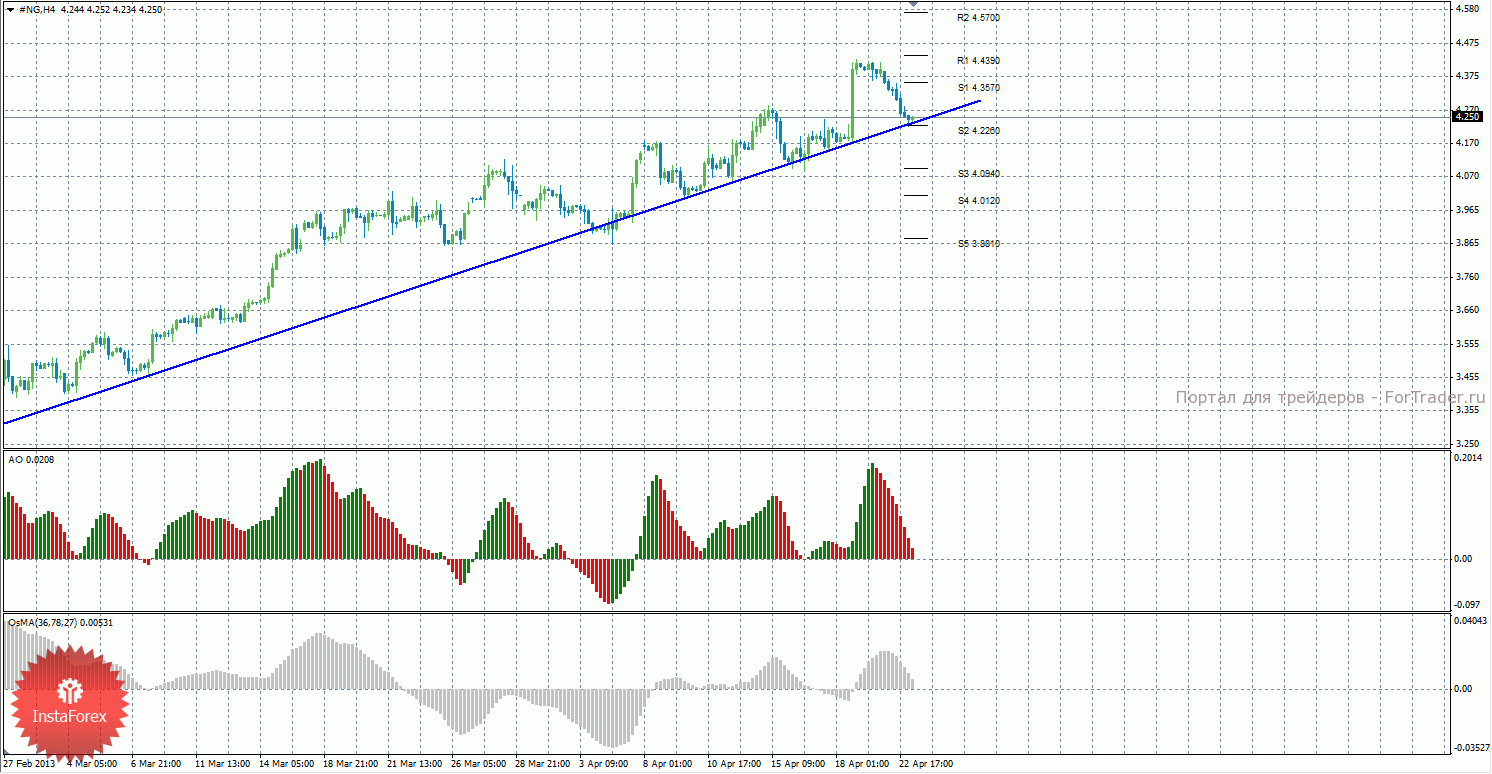This screenshot has height=774, width=1492.
Task: Click the 4.580 price scale value
Action: [x=1467, y=9]
